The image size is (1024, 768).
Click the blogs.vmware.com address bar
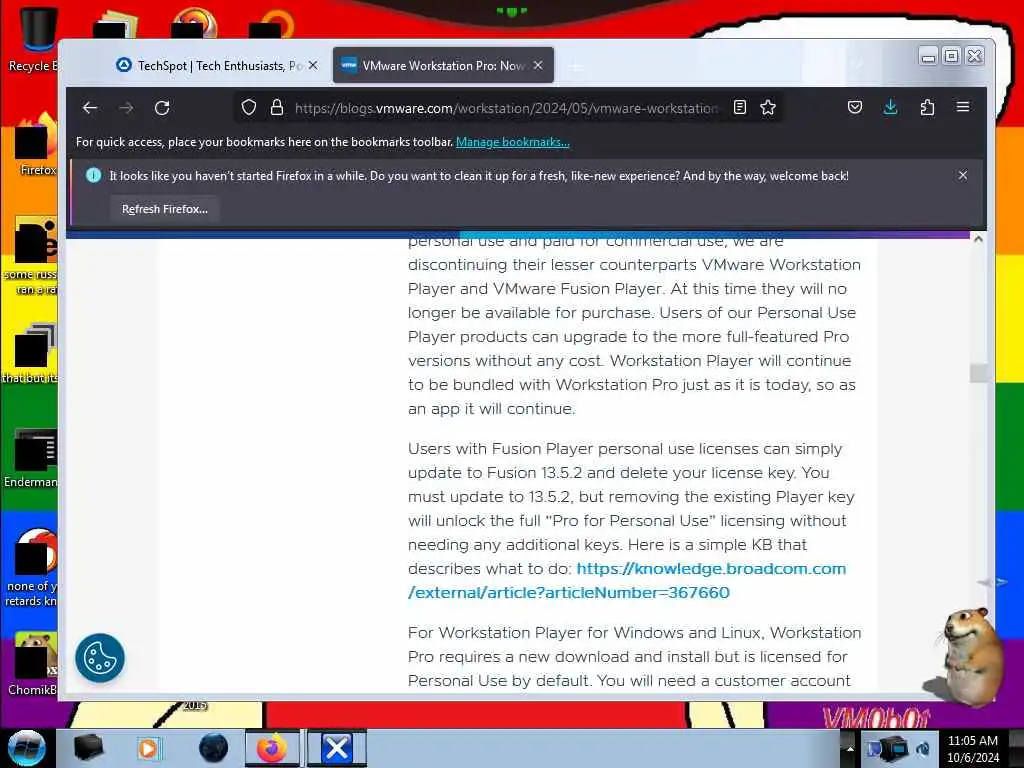(506, 108)
